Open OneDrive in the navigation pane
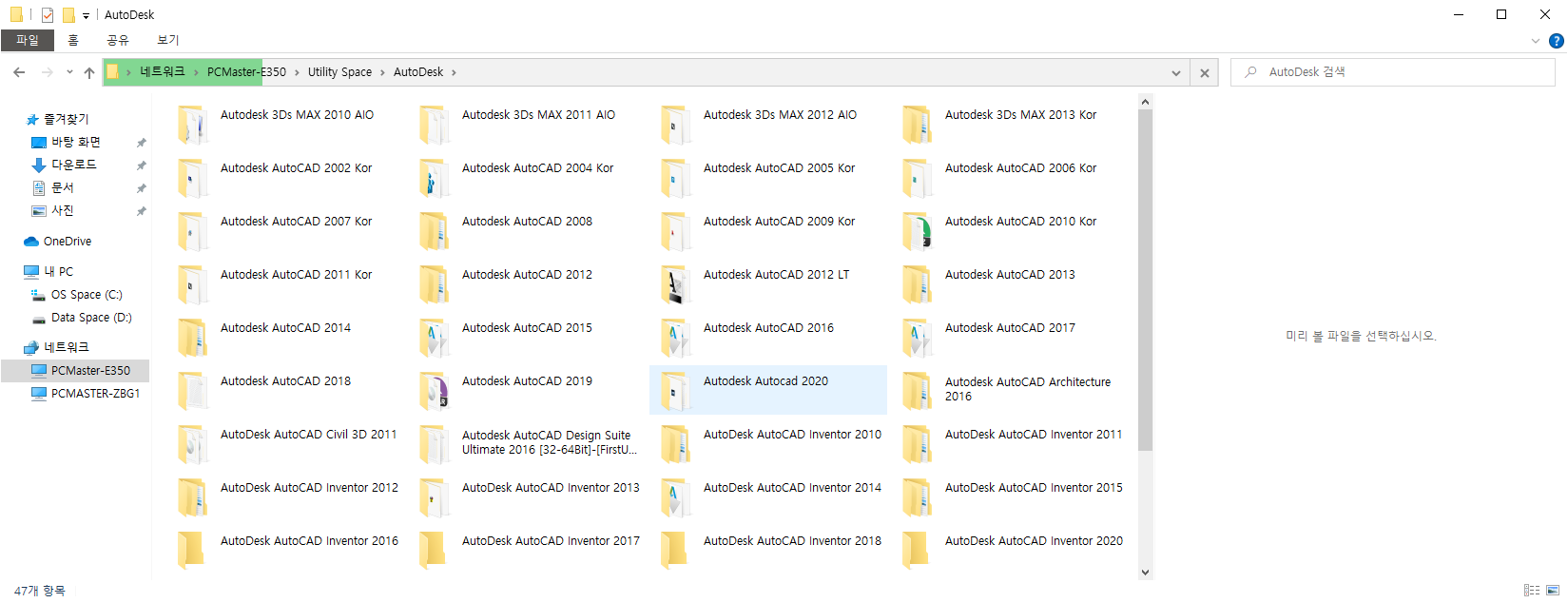Screen dimensions: 1568x603 click(68, 242)
